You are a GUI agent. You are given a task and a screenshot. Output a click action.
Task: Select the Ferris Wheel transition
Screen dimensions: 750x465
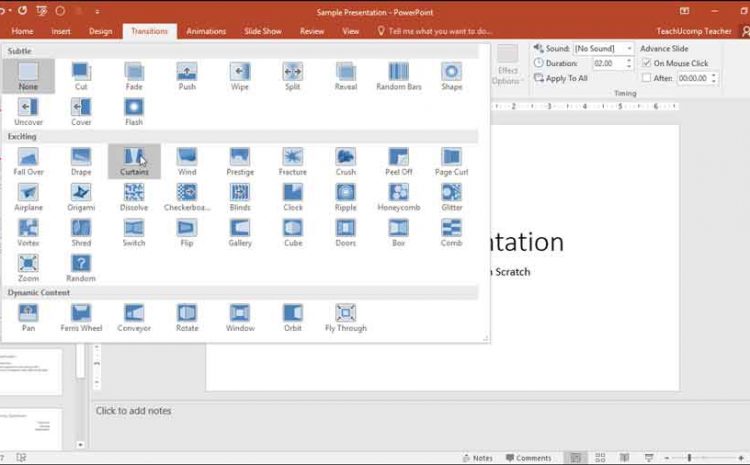(81, 317)
